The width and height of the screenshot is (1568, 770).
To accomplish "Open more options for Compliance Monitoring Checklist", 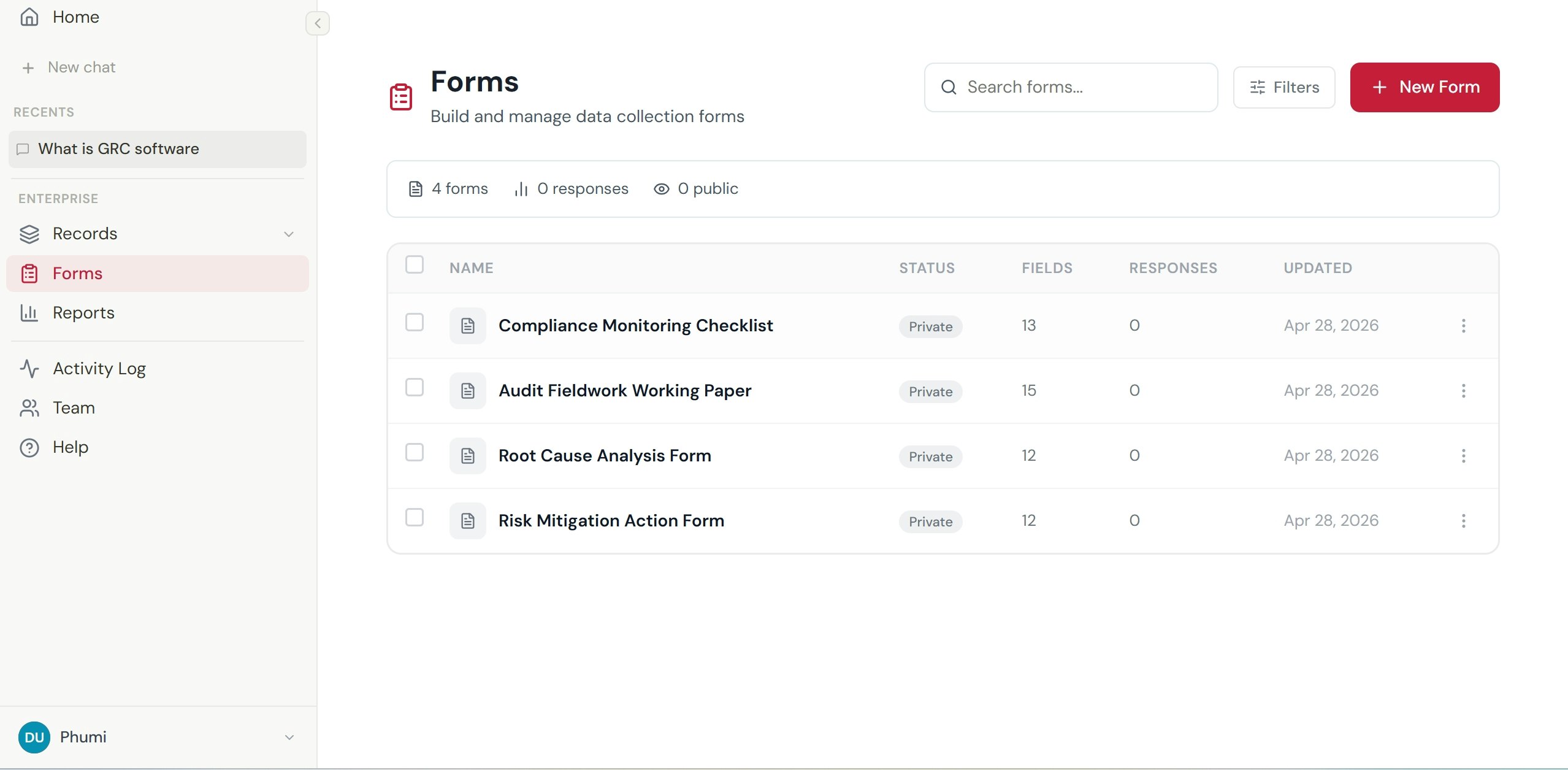I will click(x=1463, y=326).
